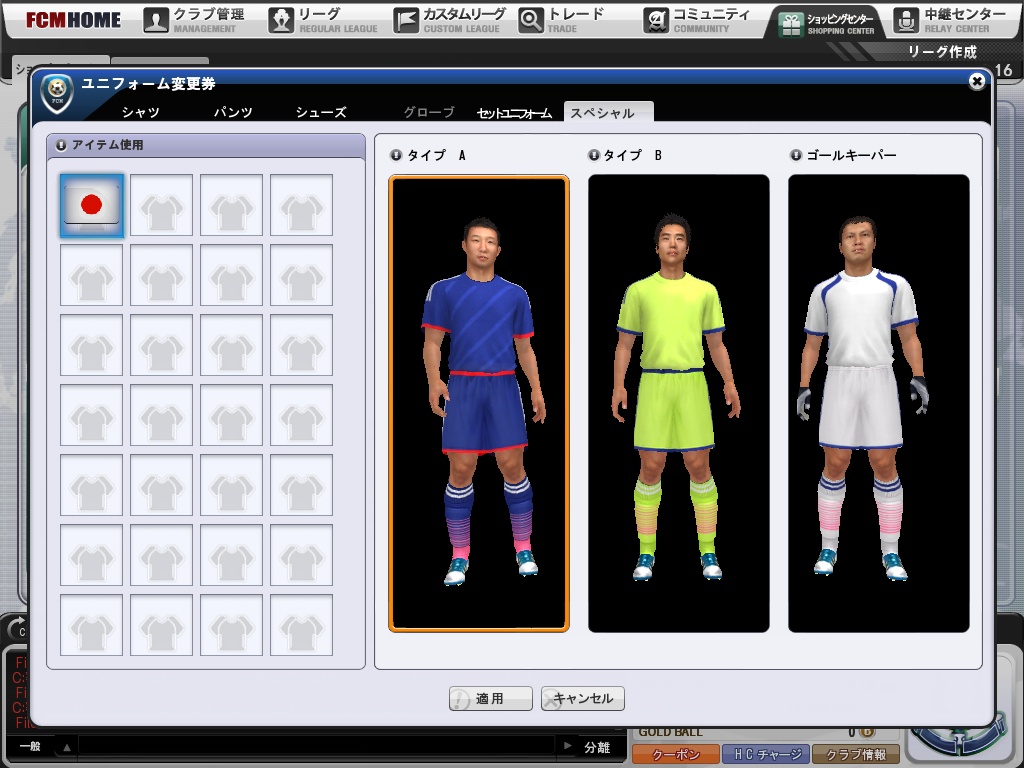The width and height of the screenshot is (1024, 768).
Task: Select the Japan flag uniform item
Action: click(x=91, y=205)
